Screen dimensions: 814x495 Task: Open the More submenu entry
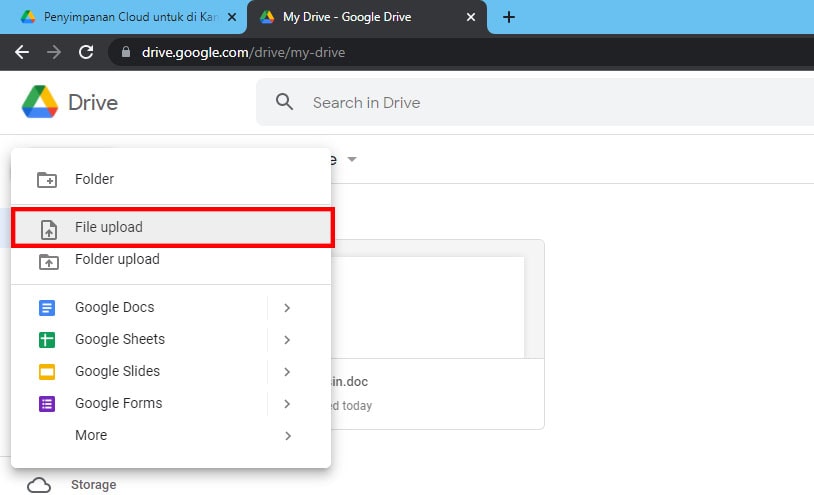coord(171,435)
